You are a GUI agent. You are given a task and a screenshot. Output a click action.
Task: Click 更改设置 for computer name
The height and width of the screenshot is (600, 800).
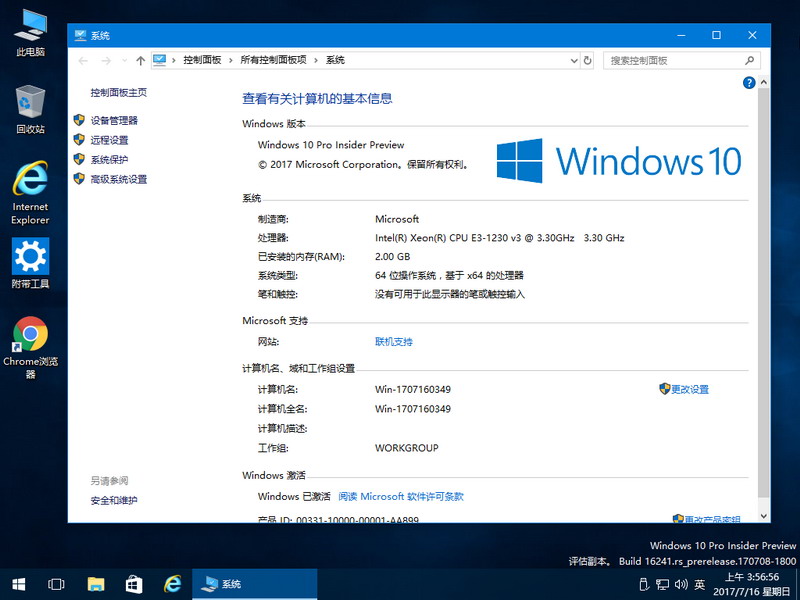690,389
